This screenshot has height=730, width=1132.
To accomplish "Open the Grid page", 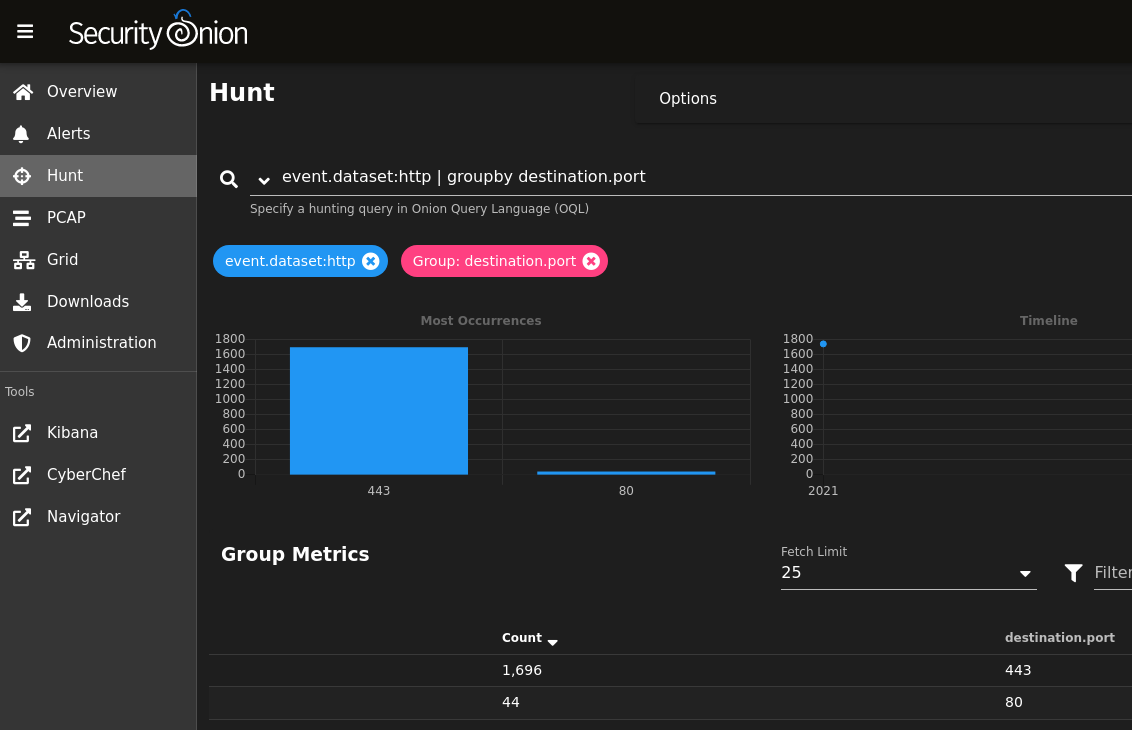I will (x=98, y=259).
